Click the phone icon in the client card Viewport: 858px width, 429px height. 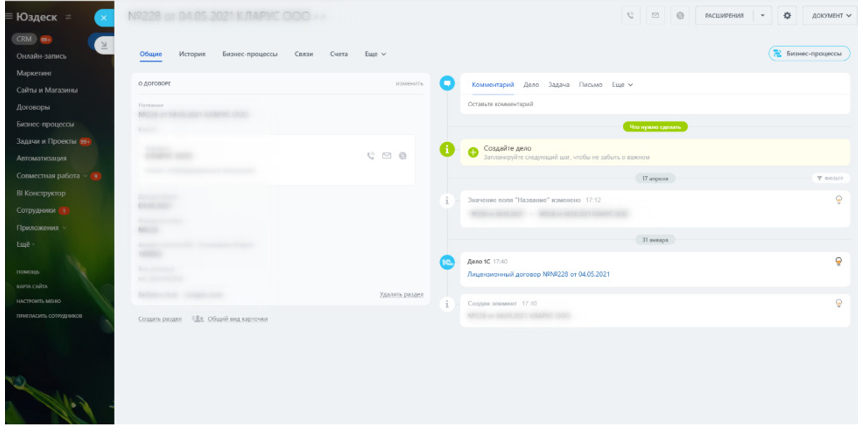click(370, 156)
